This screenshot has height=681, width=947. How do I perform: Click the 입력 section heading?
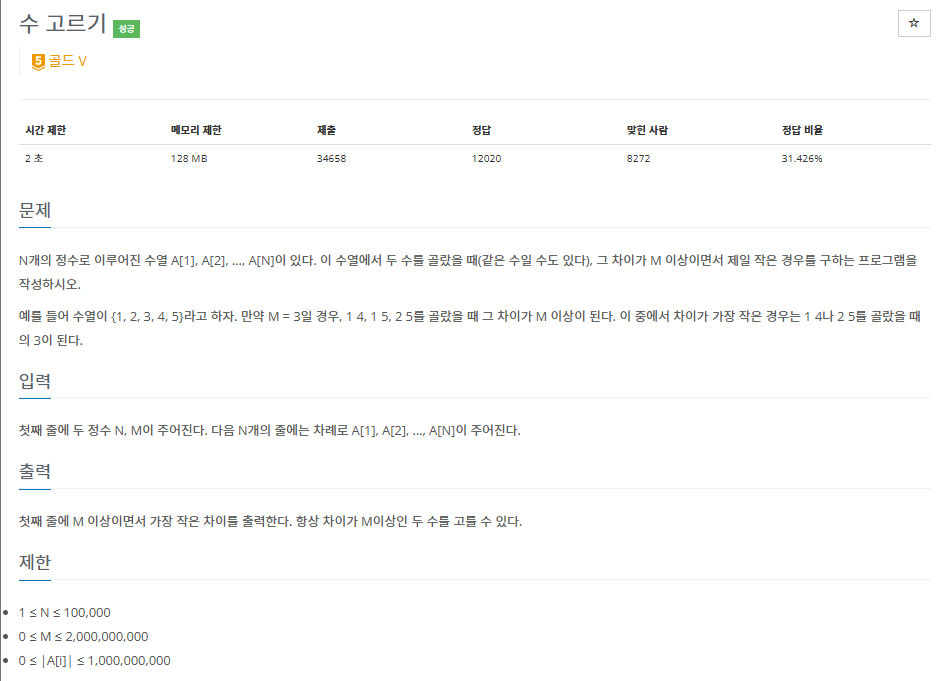pos(35,381)
